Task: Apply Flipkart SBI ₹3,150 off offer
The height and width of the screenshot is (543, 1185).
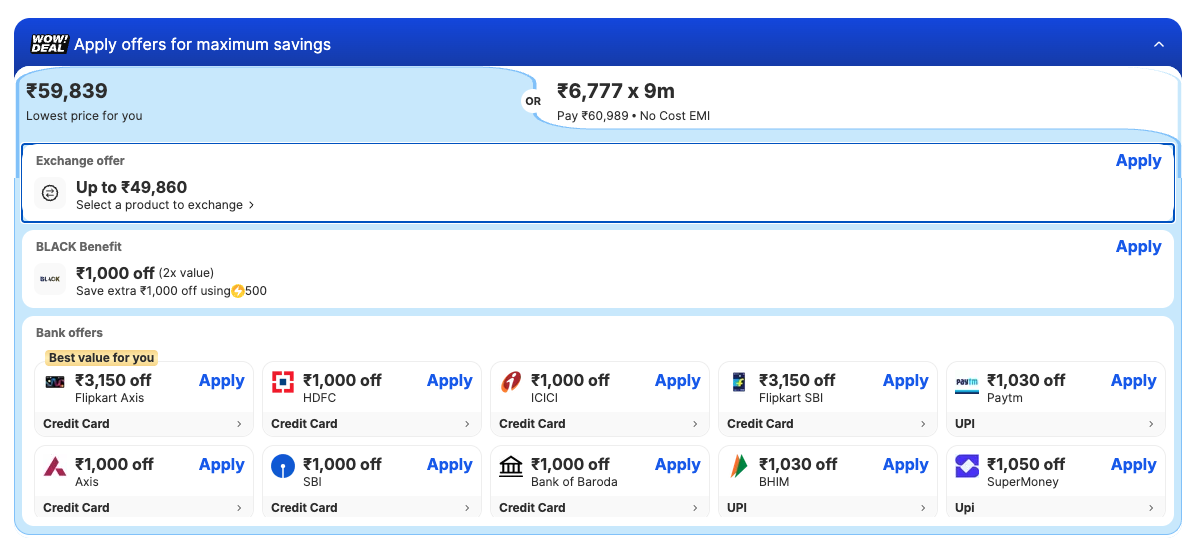Action: [905, 381]
